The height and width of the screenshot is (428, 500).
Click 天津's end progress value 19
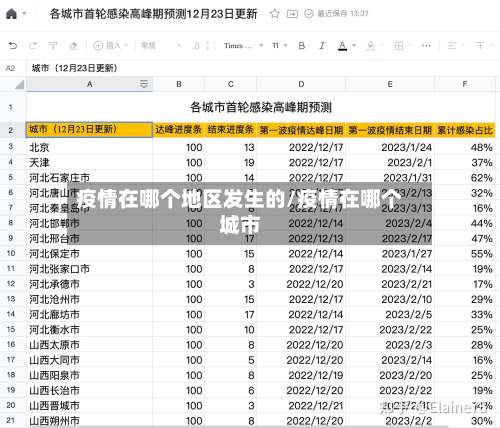(x=231, y=163)
